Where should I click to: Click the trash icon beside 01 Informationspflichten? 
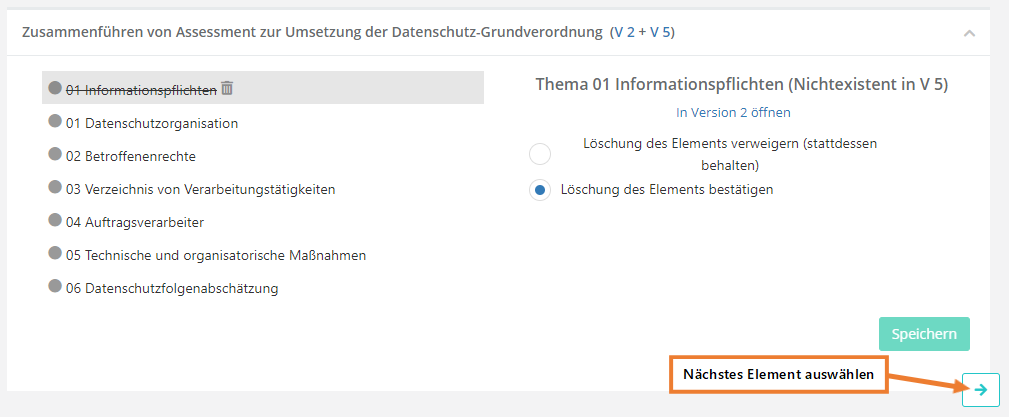point(227,88)
